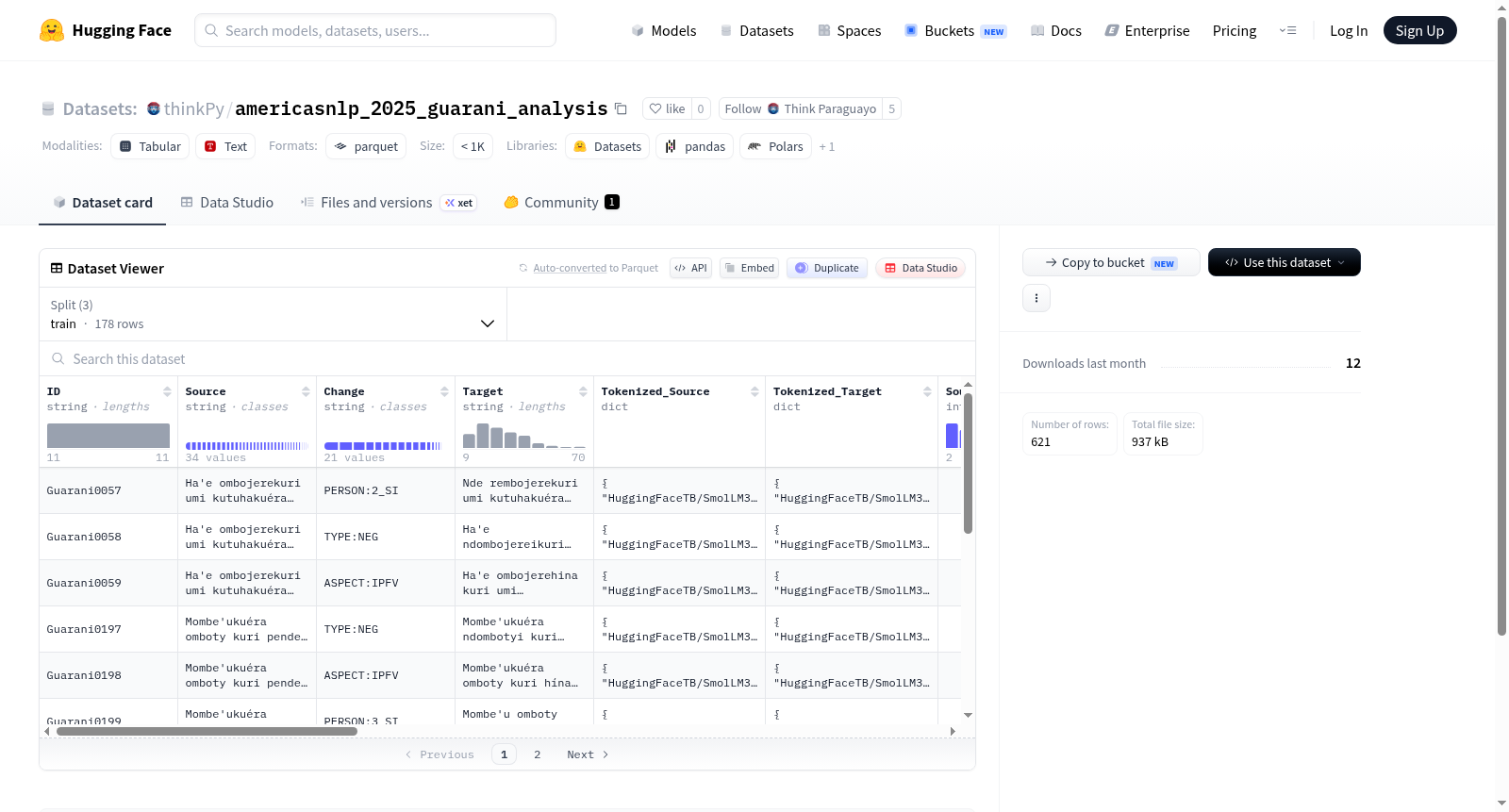
Task: Copy the dataset name with copy icon
Action: click(621, 108)
